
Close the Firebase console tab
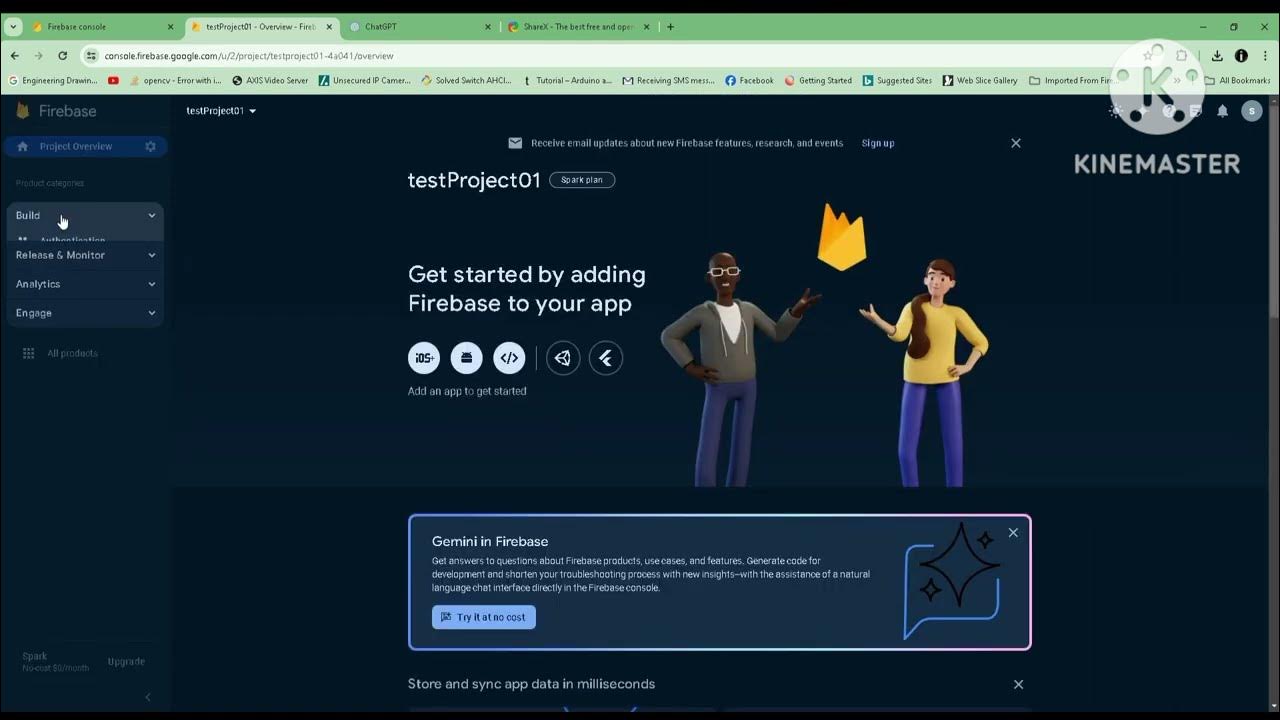coord(170,27)
